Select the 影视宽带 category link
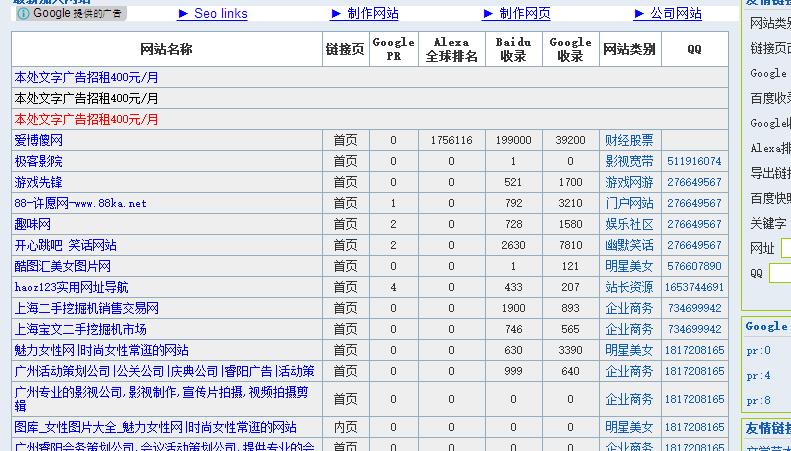The width and height of the screenshot is (791, 451). tap(629, 161)
